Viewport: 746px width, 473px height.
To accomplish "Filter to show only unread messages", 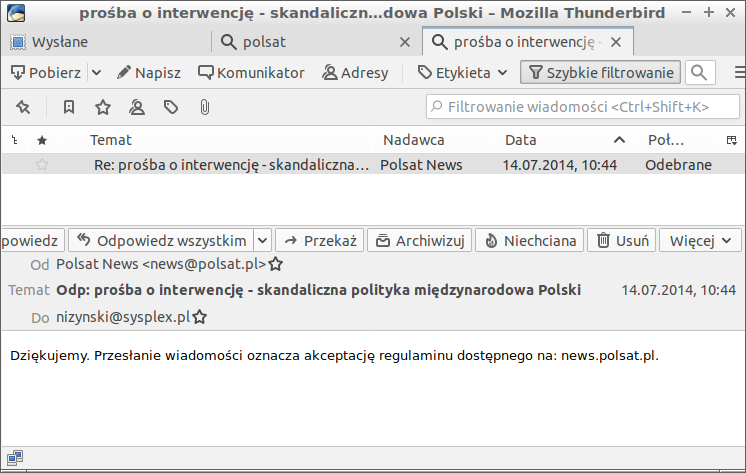I will [x=69, y=107].
